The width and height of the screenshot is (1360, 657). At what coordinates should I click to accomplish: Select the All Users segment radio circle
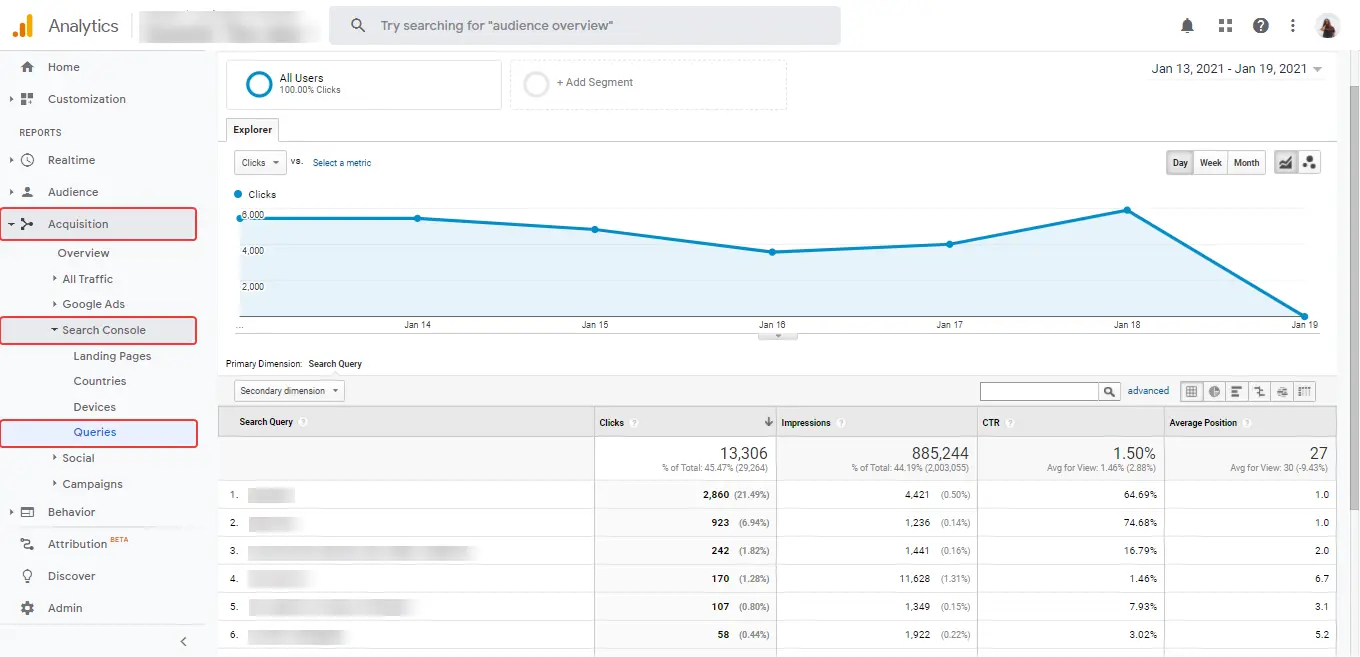point(259,84)
